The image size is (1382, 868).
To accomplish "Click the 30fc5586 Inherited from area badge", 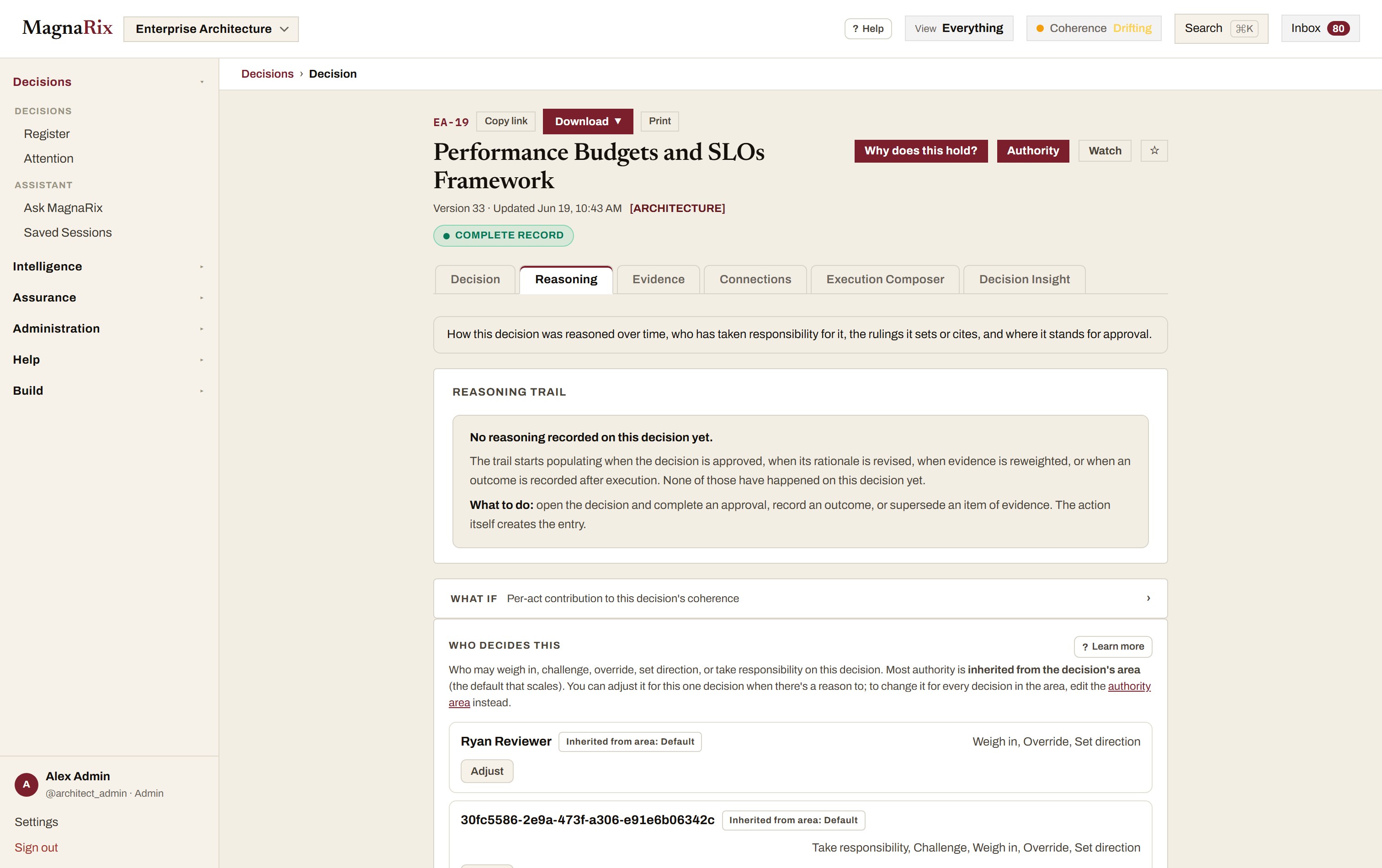I will pos(793,820).
